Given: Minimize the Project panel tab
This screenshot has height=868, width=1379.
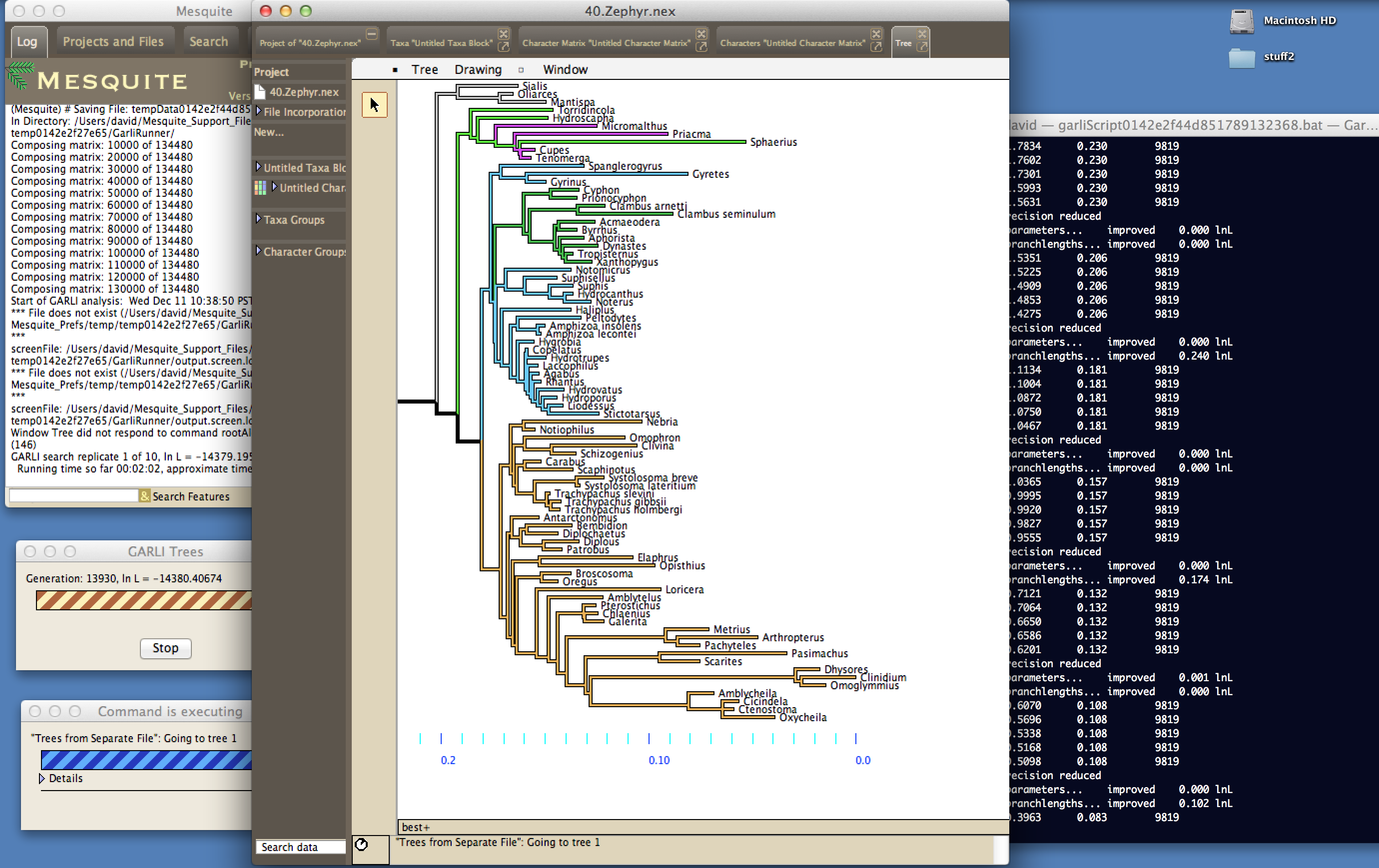Looking at the screenshot, I should 372,34.
